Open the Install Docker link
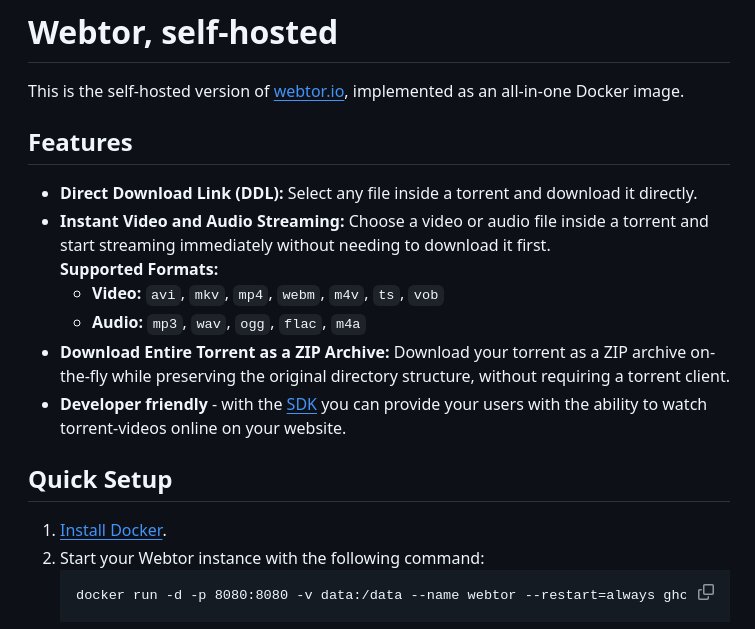The width and height of the screenshot is (755, 629). (x=111, y=531)
